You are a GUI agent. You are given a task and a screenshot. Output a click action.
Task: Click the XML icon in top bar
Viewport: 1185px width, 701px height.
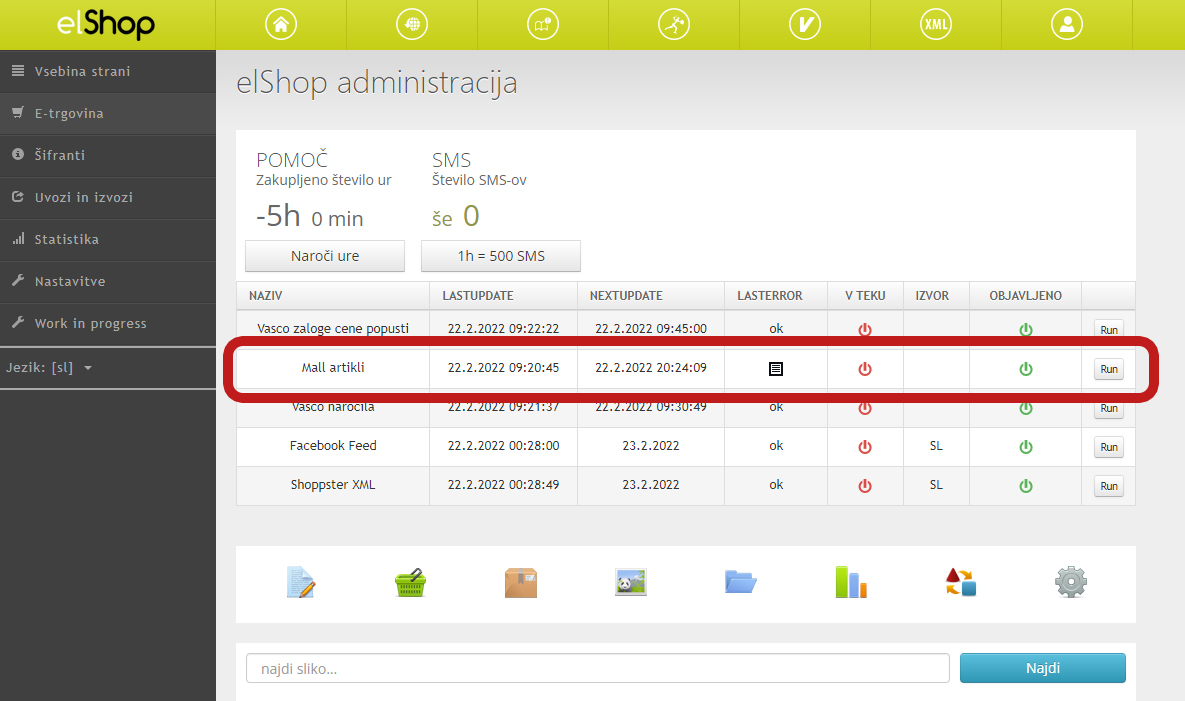click(936, 24)
